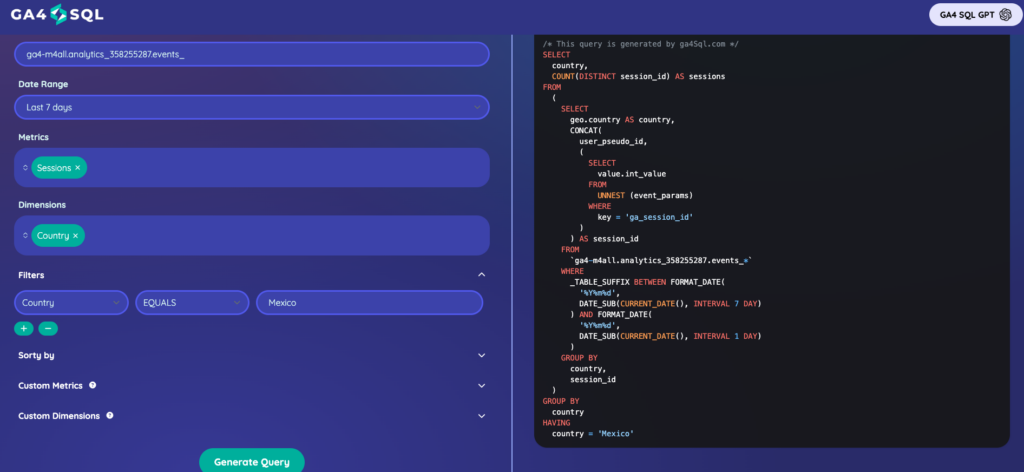This screenshot has width=1024, height=472.
Task: Click the Filters label
Action: tap(31, 275)
